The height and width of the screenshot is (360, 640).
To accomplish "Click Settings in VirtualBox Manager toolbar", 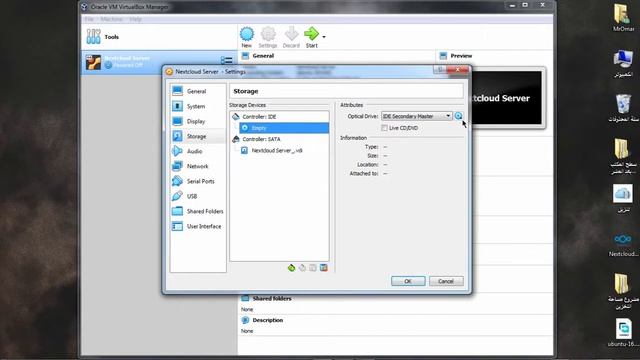I will coord(268,37).
